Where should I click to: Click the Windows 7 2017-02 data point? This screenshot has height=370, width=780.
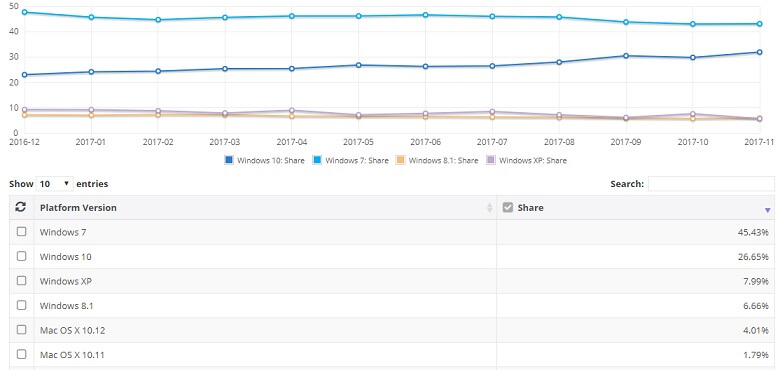(158, 20)
